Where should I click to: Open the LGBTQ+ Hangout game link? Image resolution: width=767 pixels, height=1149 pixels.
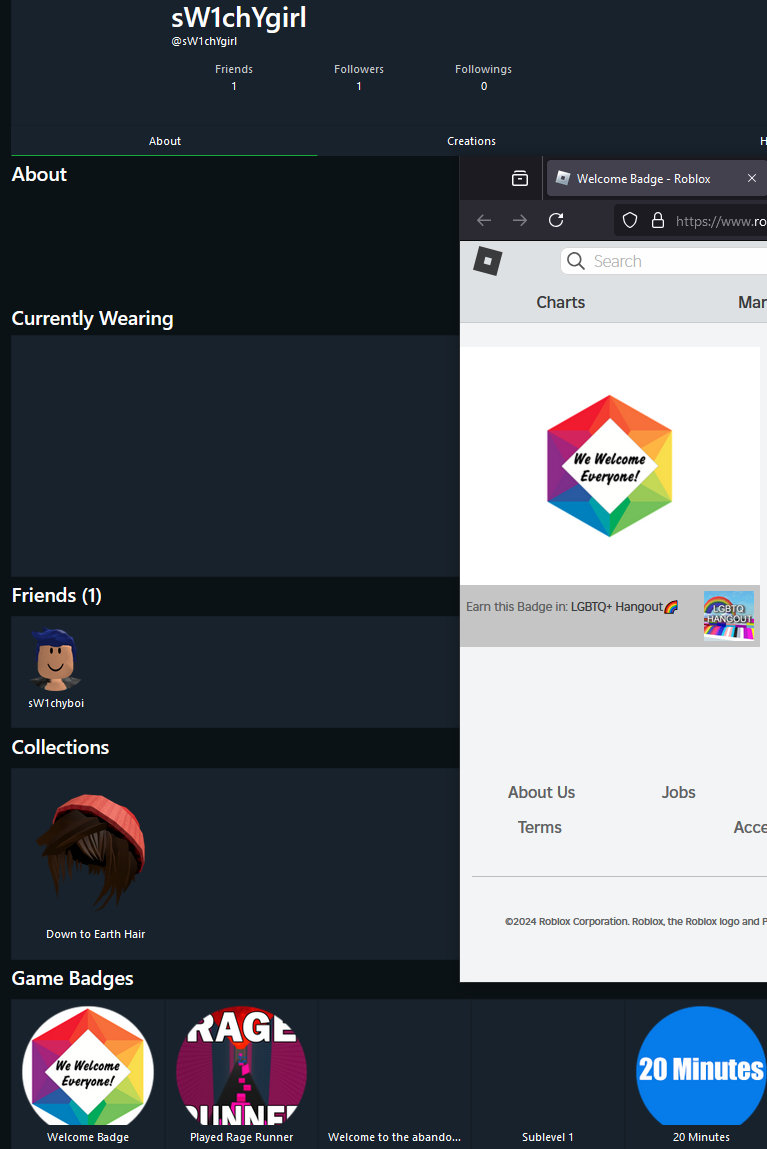[x=624, y=607]
